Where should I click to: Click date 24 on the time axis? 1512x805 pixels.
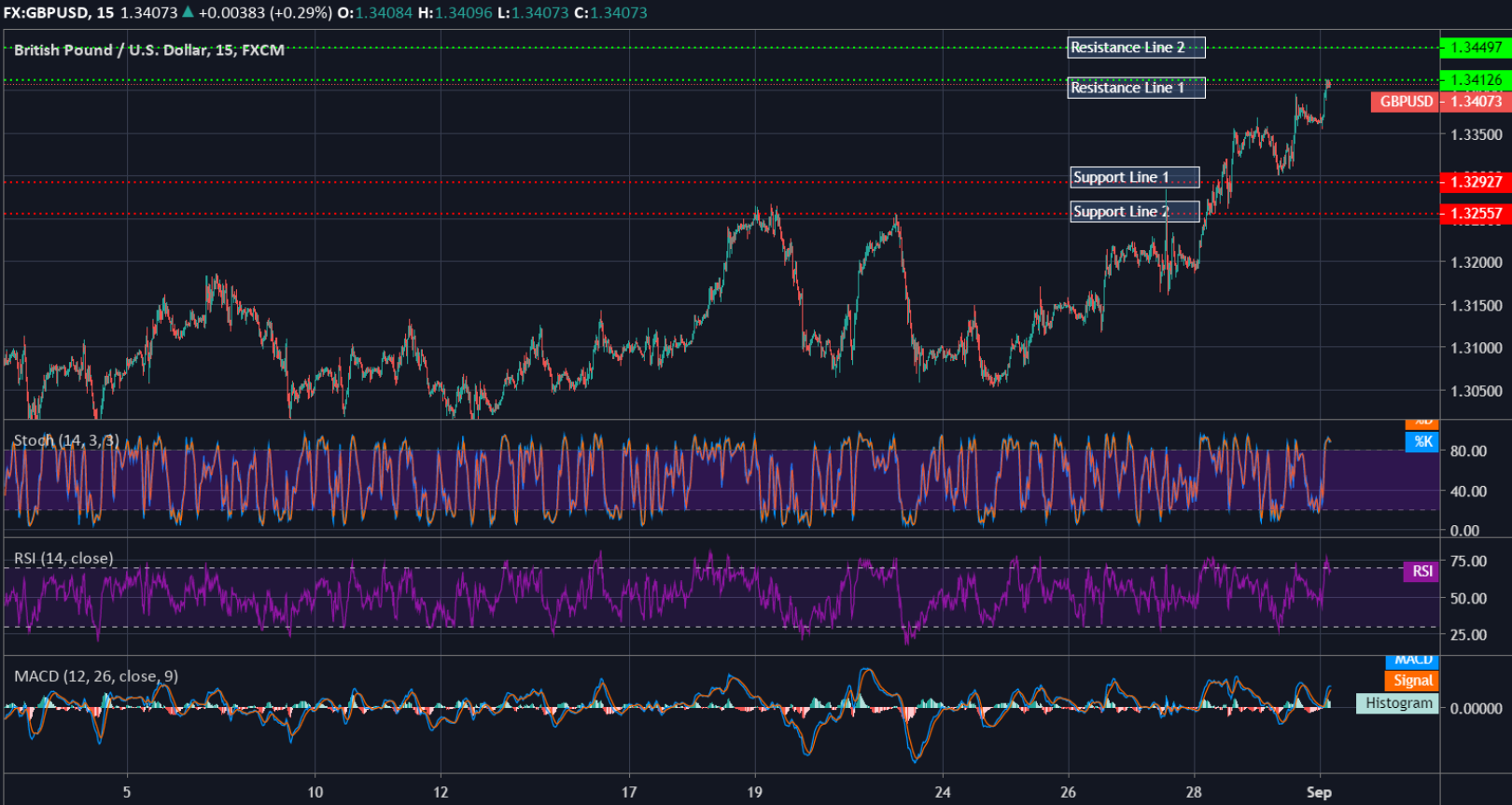943,792
